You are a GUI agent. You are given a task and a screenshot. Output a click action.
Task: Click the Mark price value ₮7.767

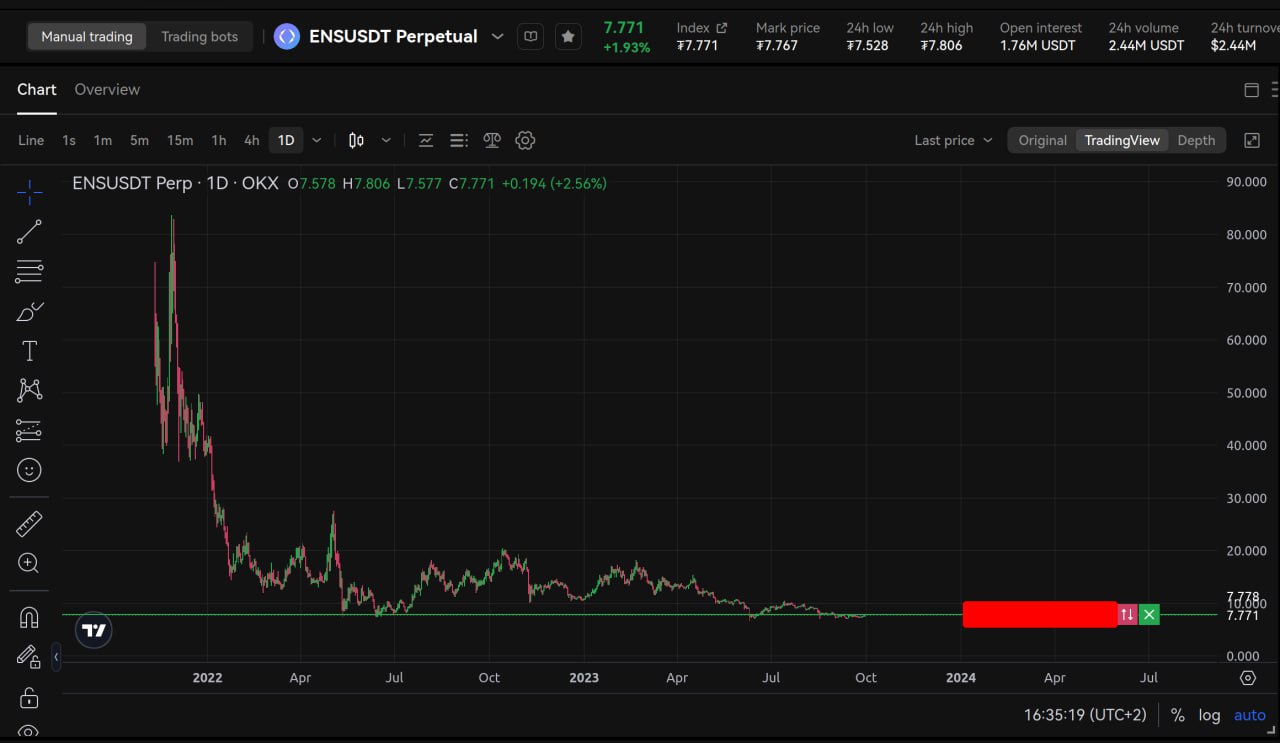click(x=777, y=46)
